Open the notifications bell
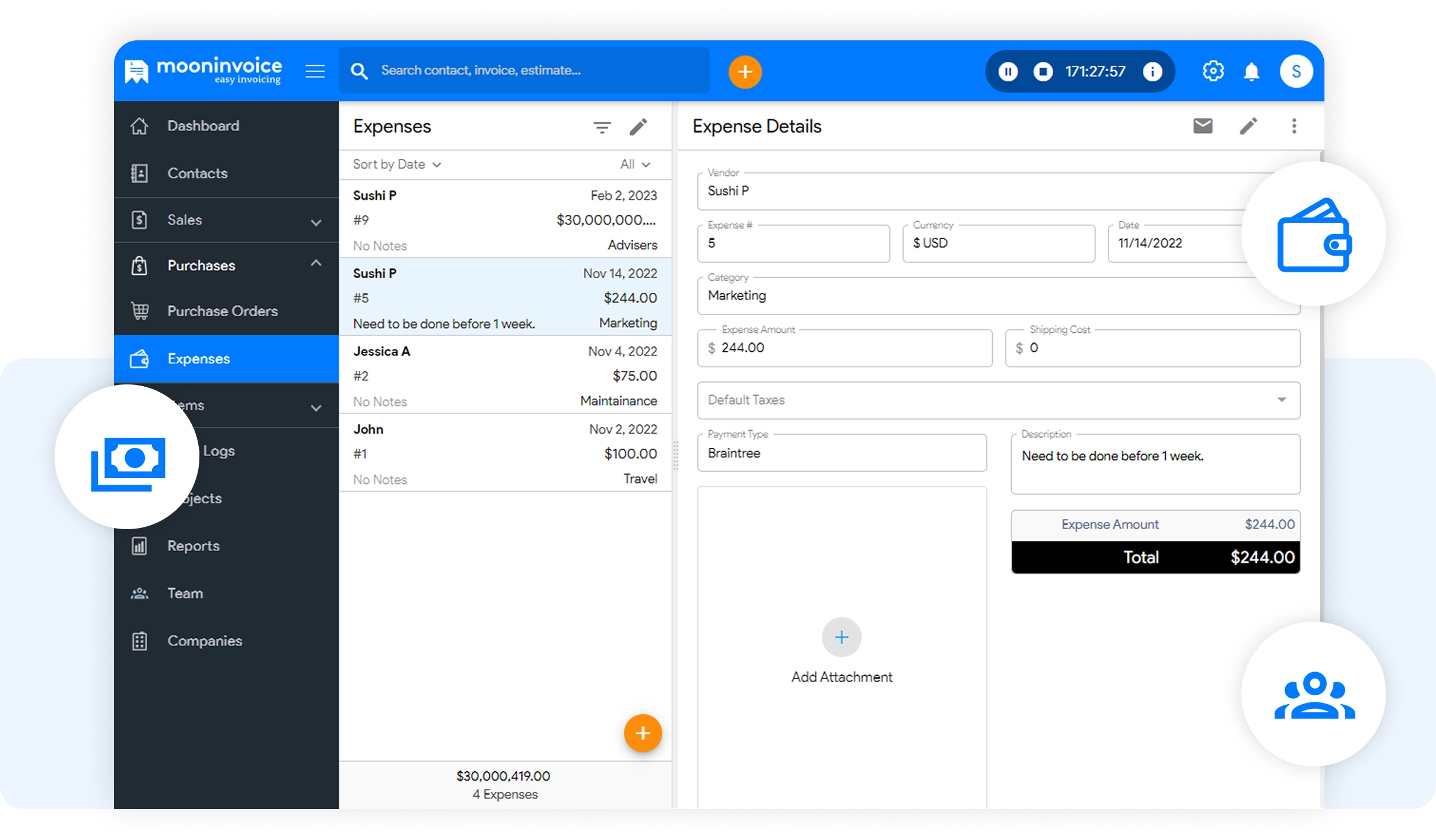 (x=1251, y=72)
